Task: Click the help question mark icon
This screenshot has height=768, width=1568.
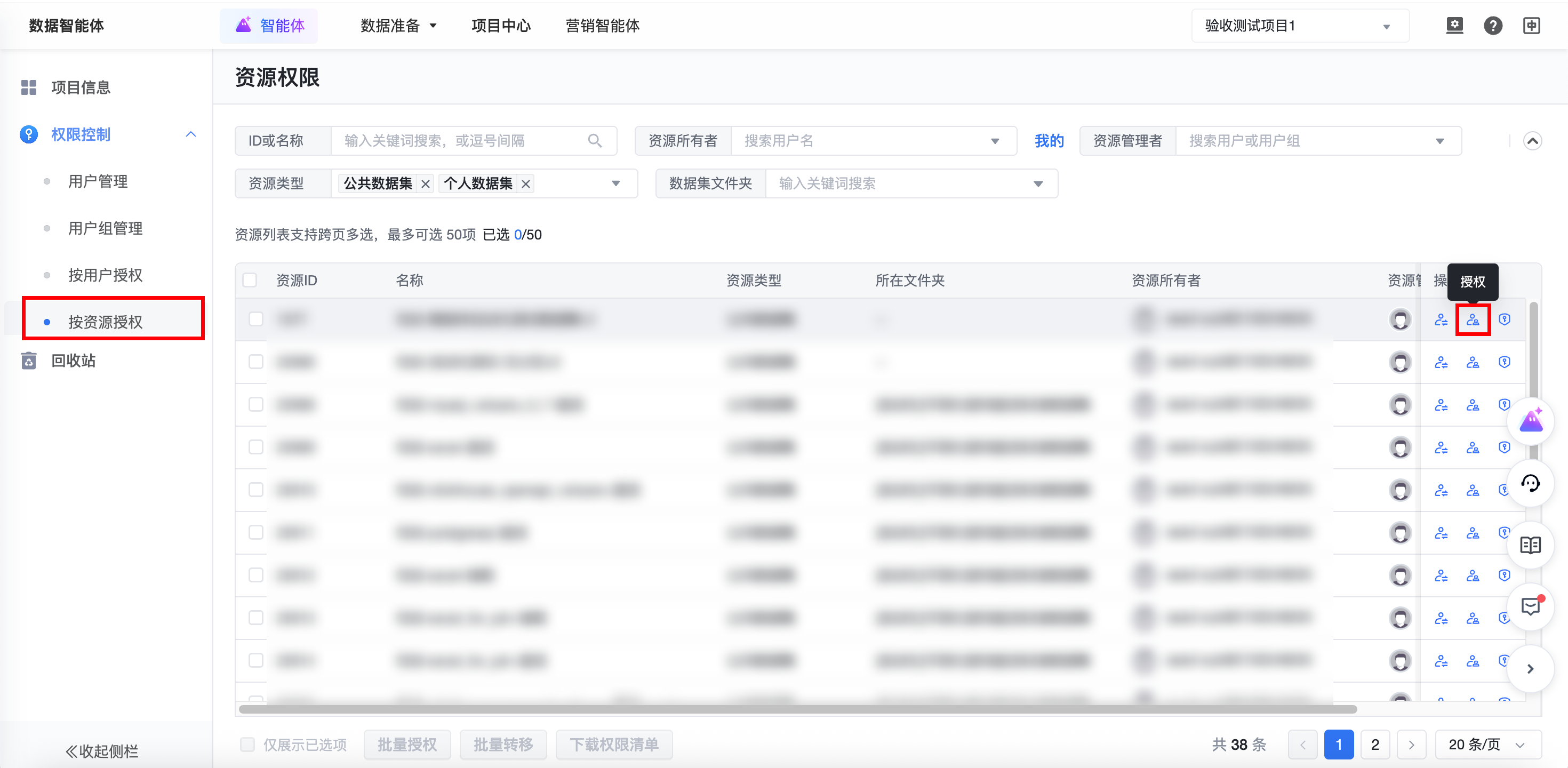Action: [1492, 26]
